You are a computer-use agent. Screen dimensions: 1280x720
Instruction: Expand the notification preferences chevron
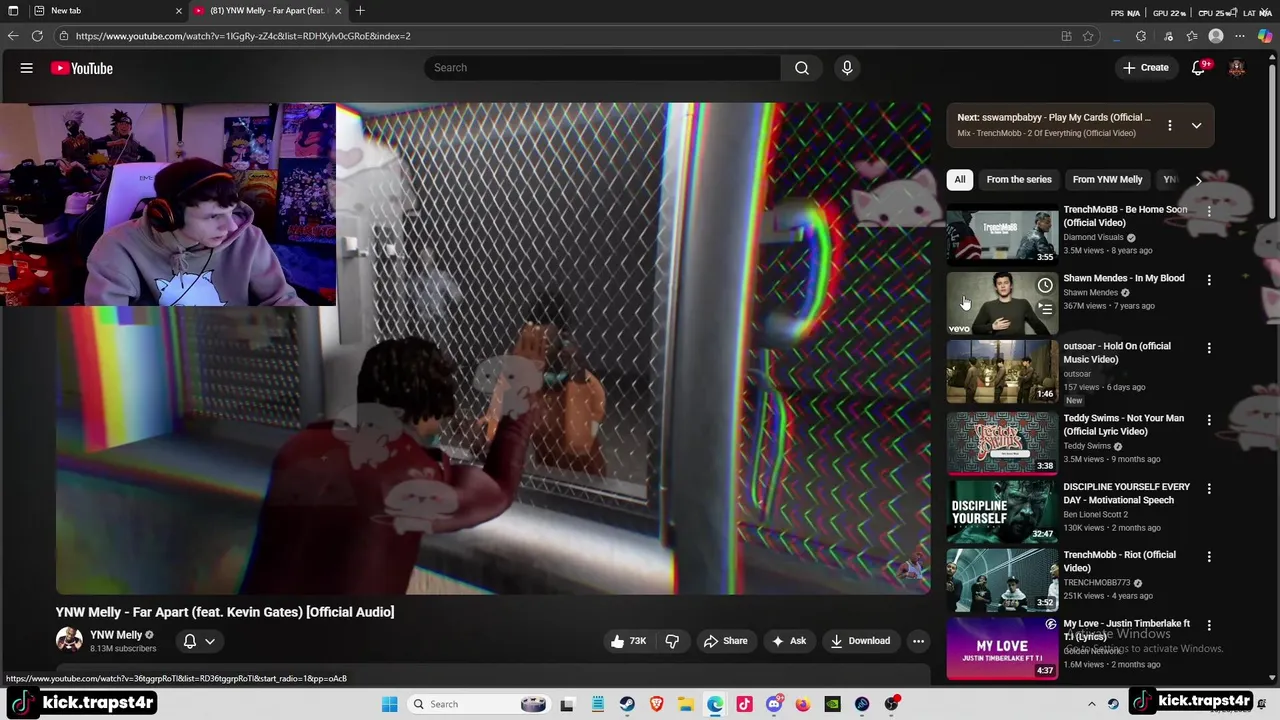210,641
